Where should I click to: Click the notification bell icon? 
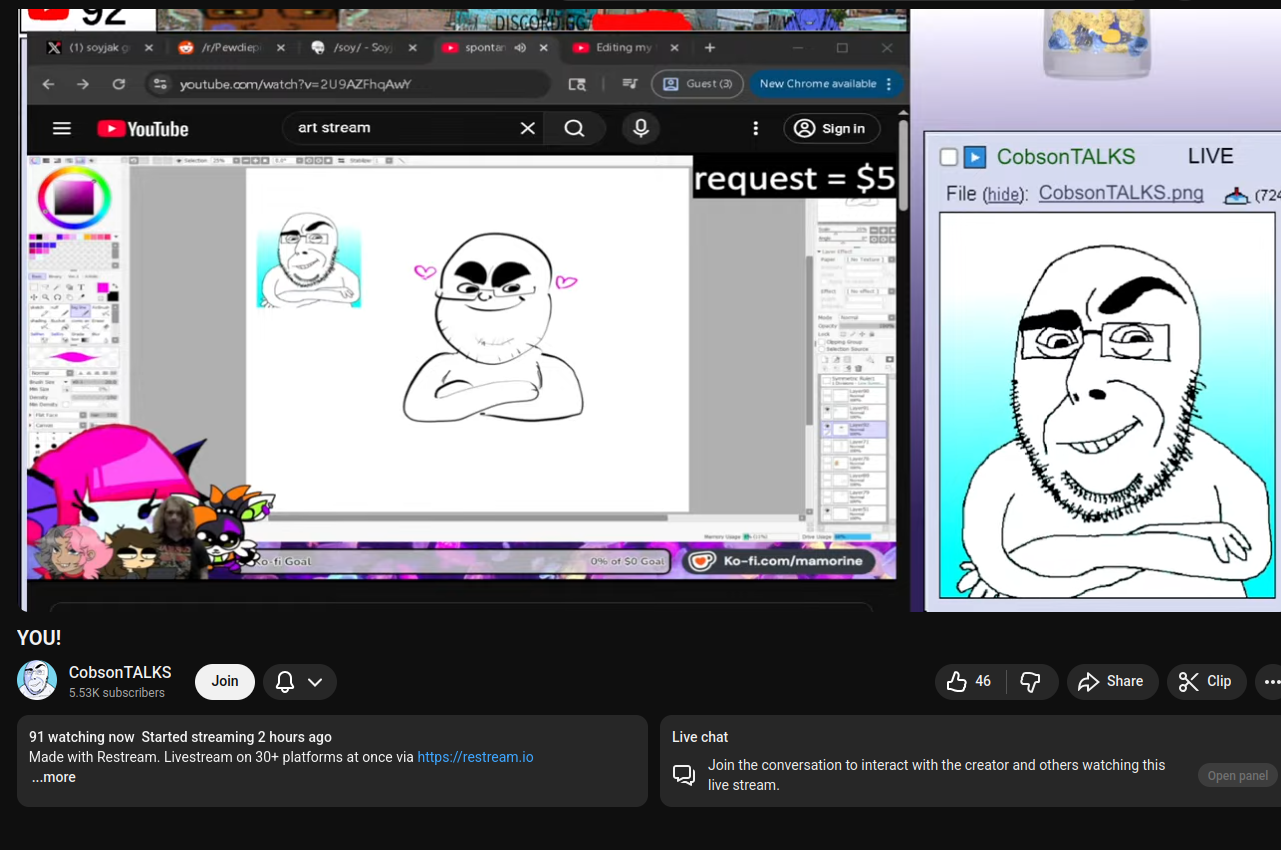click(x=285, y=682)
